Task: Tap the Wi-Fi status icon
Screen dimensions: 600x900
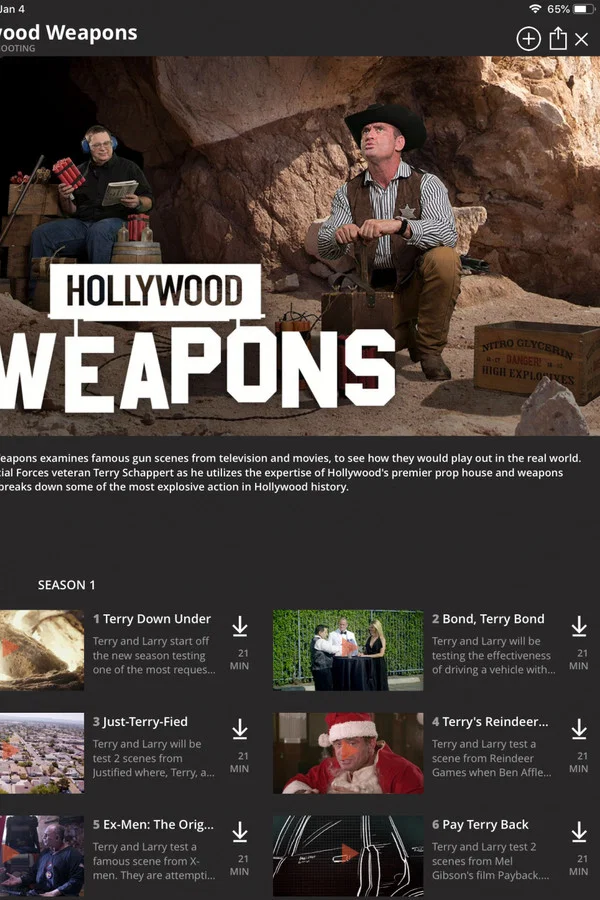Action: click(x=535, y=9)
